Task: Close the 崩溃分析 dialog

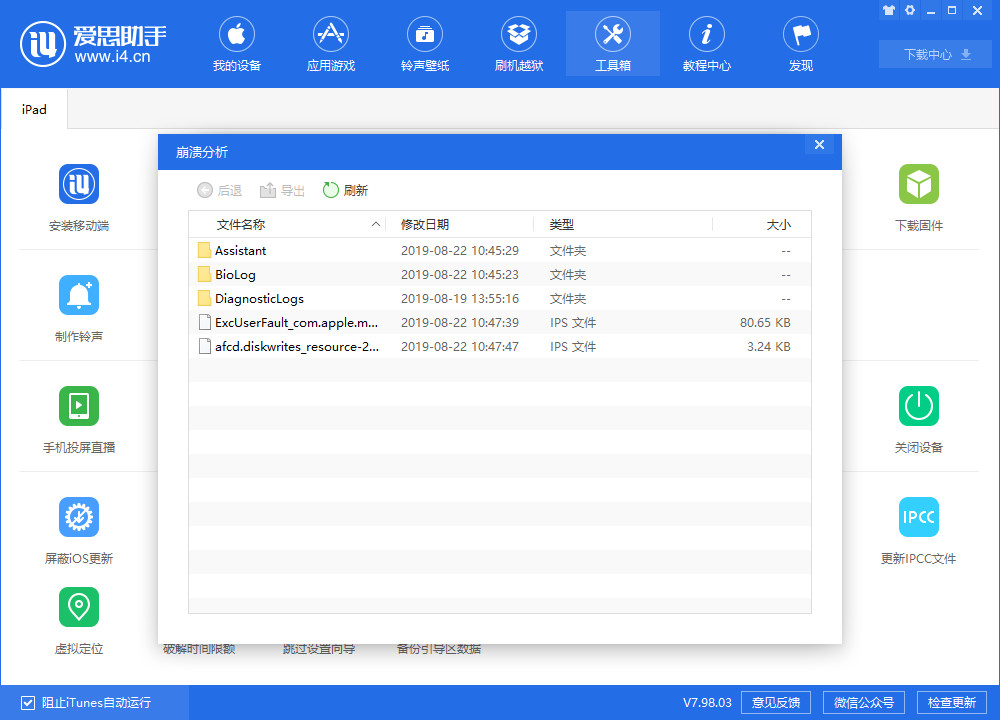Action: click(819, 145)
